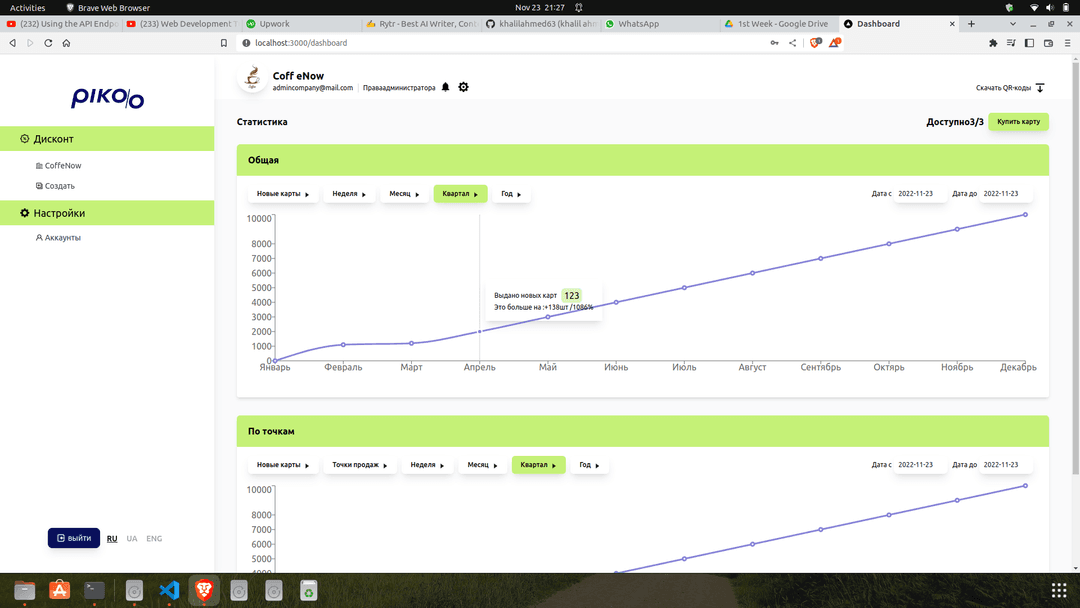Select CoffeNow in the sidebar

coord(59,165)
